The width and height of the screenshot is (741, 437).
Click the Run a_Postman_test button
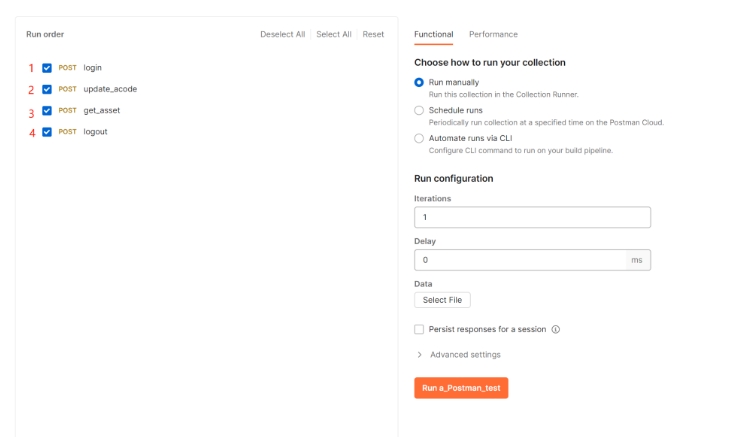click(x=461, y=387)
